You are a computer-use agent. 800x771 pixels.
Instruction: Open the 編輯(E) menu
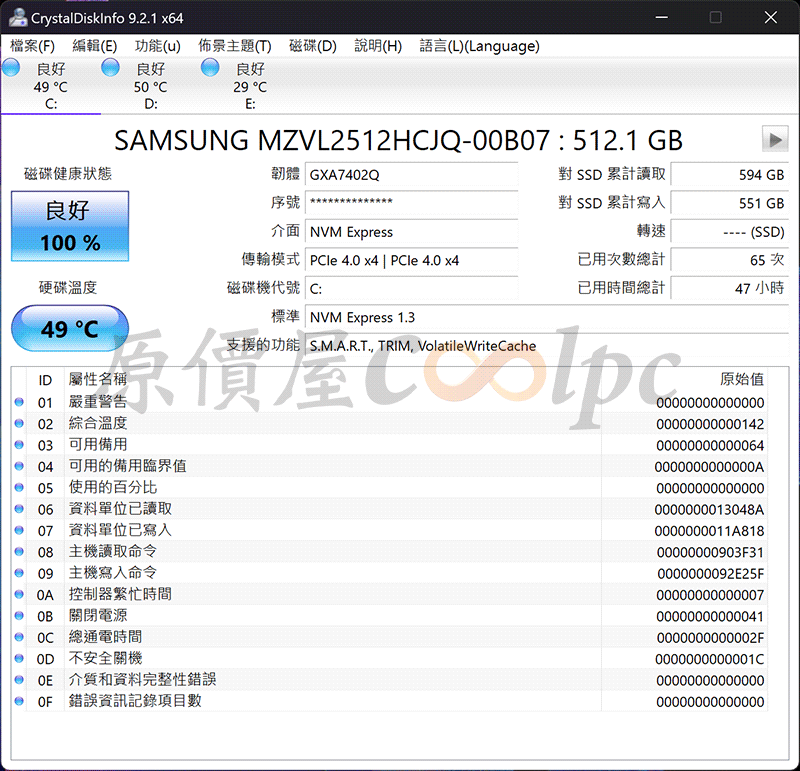pos(95,46)
